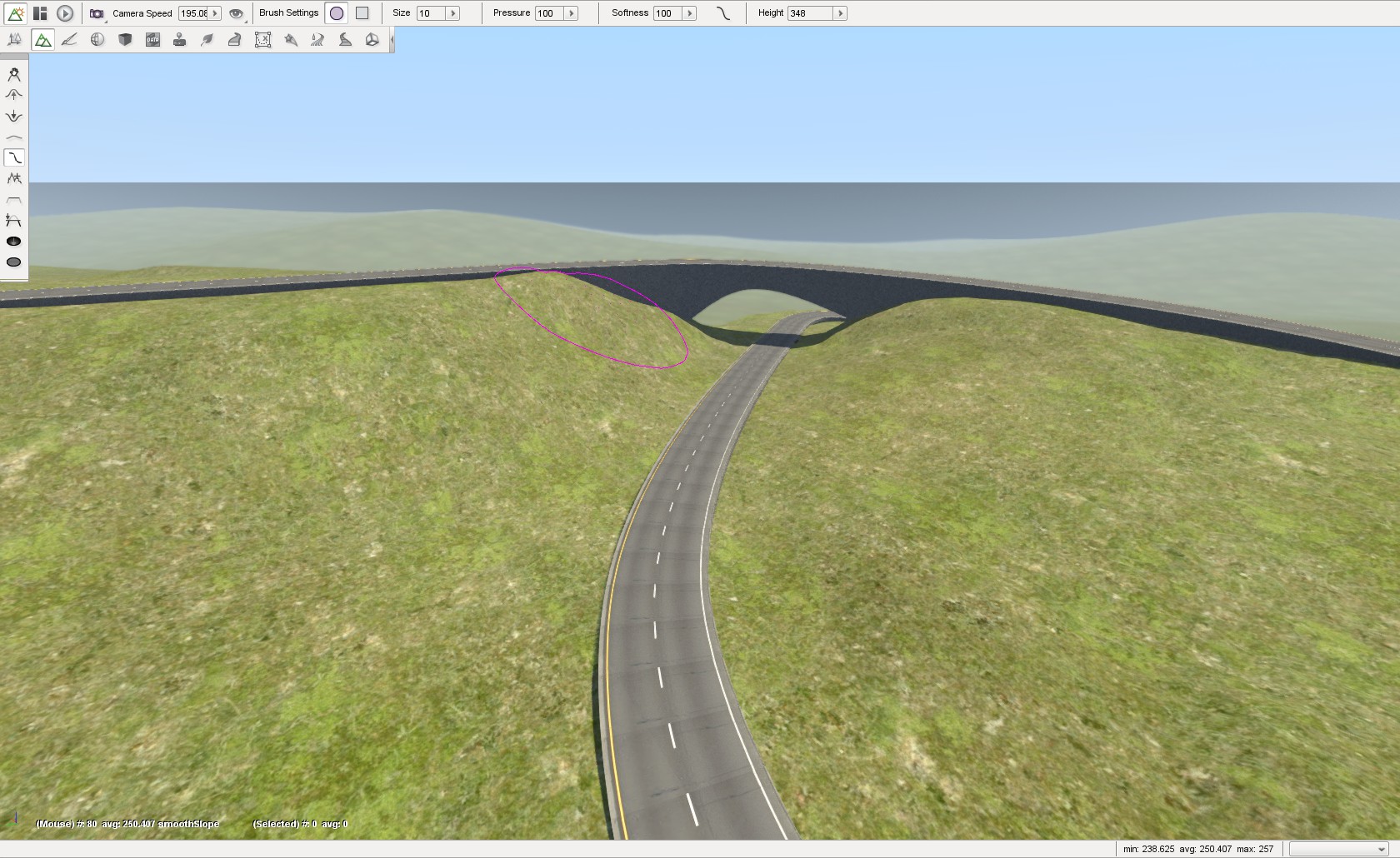
Task: Enable the circle brush shape
Action: (x=337, y=13)
